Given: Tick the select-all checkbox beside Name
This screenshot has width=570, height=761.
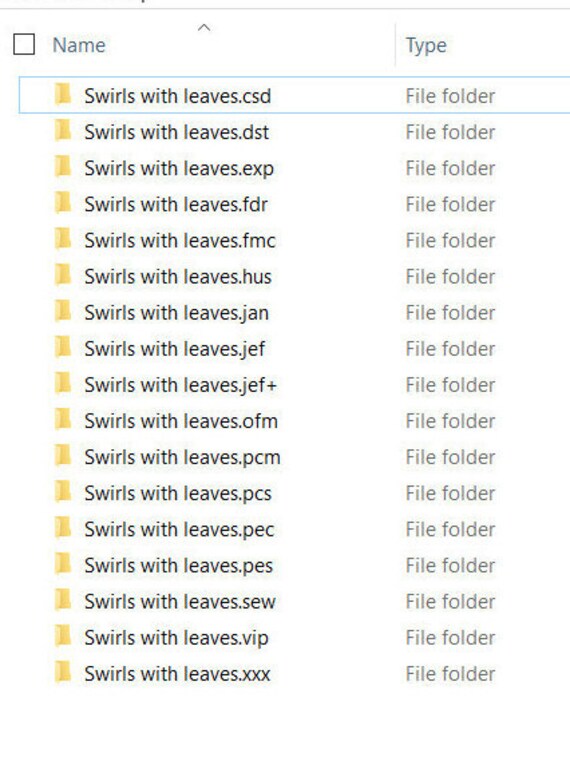Looking at the screenshot, I should point(24,45).
